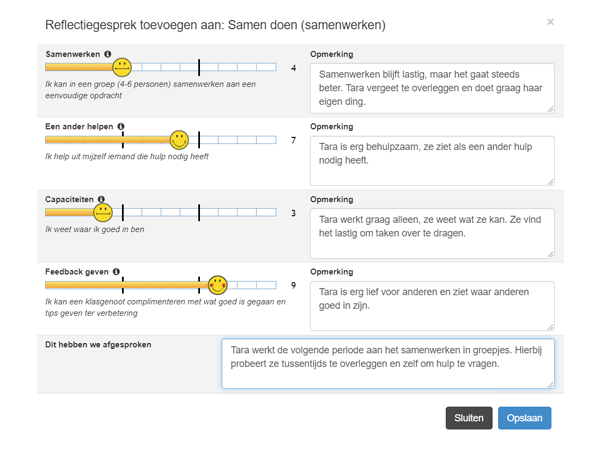
Task: Click description 'Ik kan een klasgenoot complimenteren'
Action: [x=165, y=307]
